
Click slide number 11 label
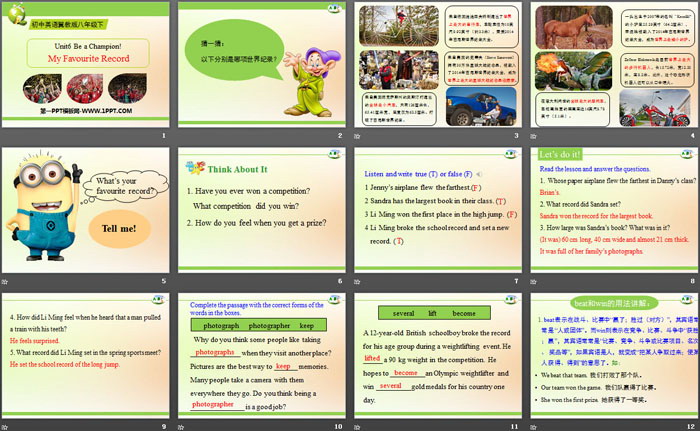(x=515, y=427)
